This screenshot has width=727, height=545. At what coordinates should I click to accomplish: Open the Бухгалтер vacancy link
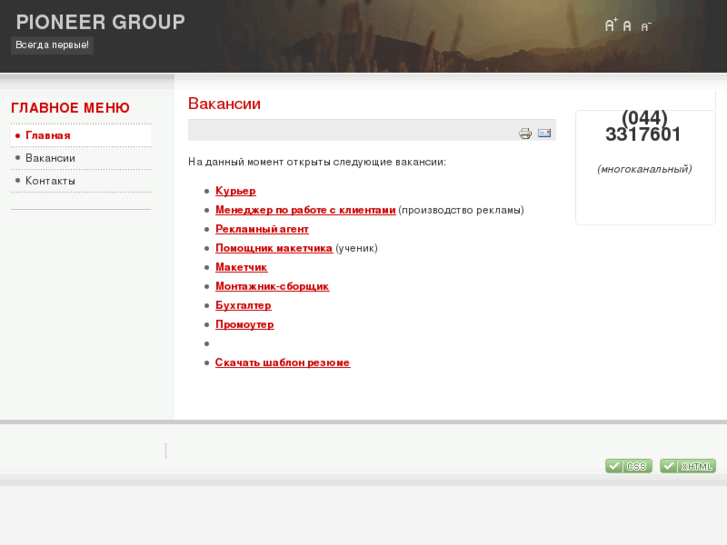point(243,305)
